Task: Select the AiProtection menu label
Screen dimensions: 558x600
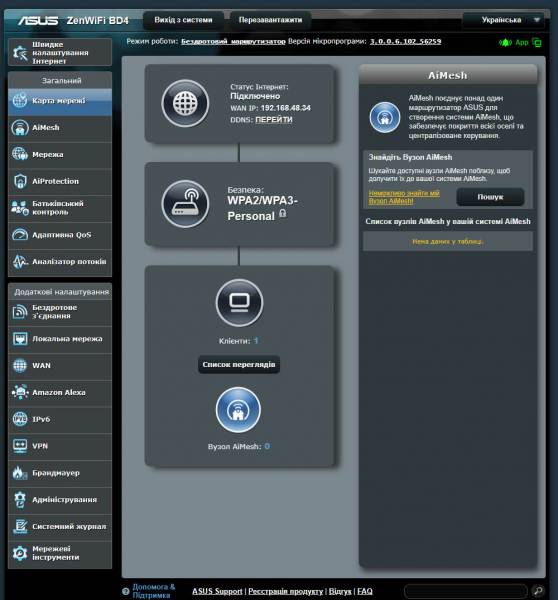Action: point(55,181)
